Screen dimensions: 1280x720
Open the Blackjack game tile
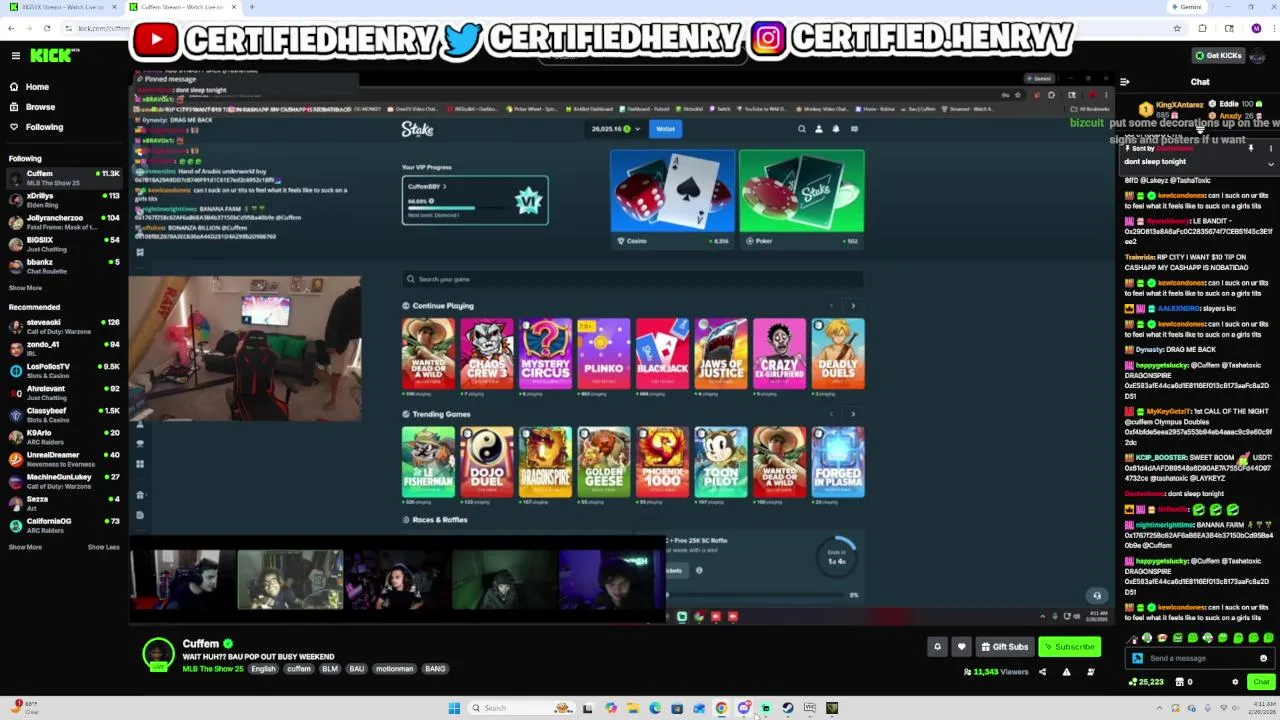pyautogui.click(x=662, y=354)
